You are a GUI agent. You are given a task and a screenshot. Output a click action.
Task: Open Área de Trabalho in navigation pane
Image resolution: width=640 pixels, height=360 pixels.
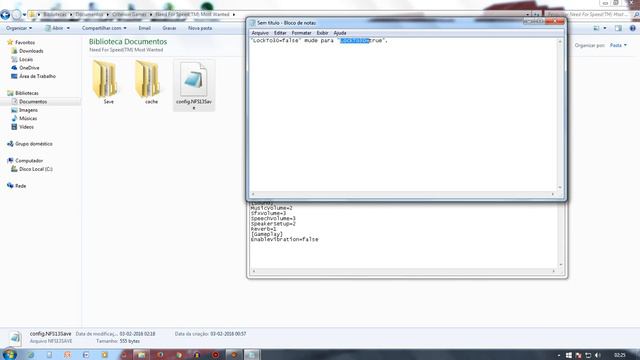(x=37, y=76)
